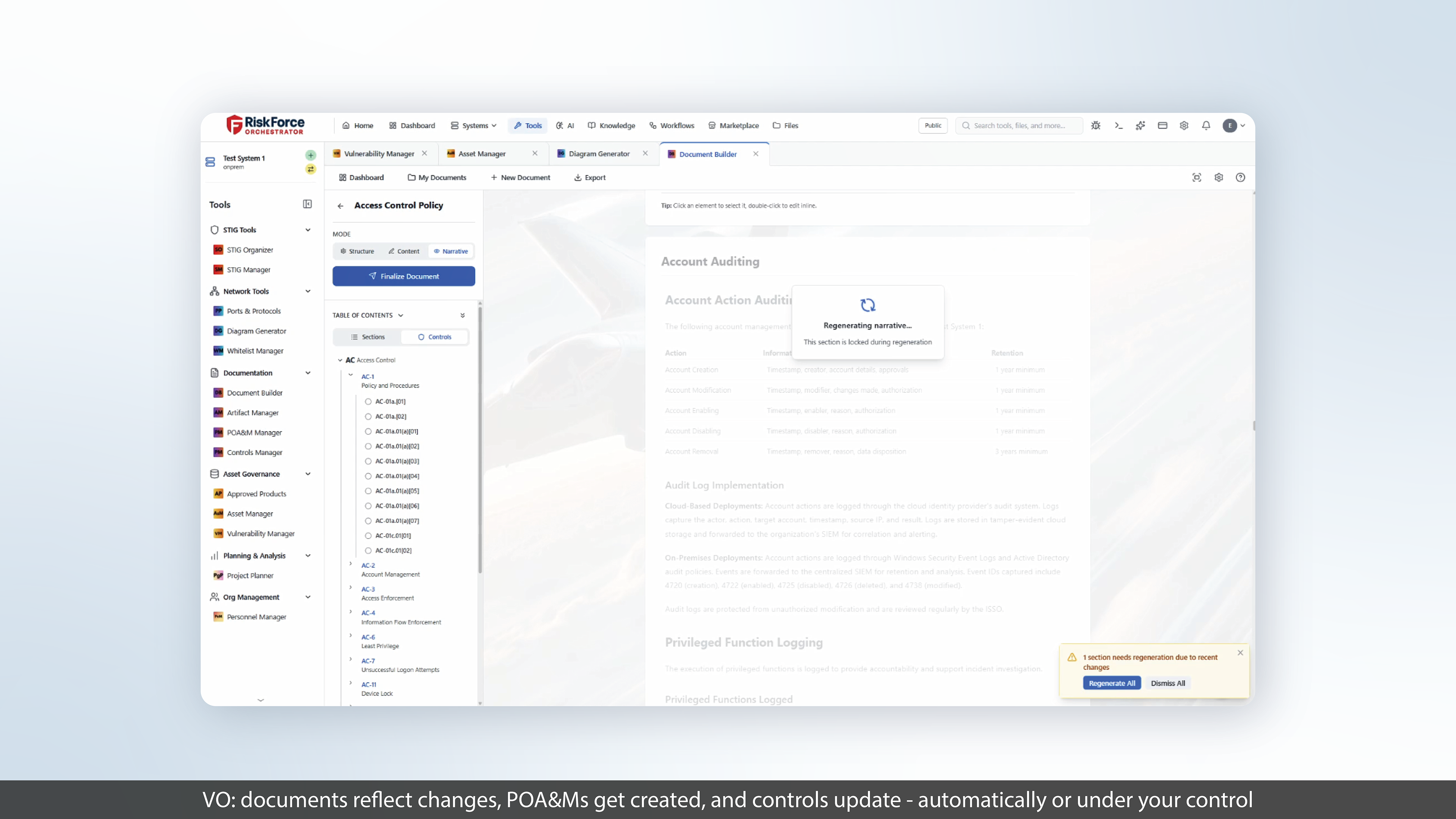Click the help question mark icon

coord(1240,177)
